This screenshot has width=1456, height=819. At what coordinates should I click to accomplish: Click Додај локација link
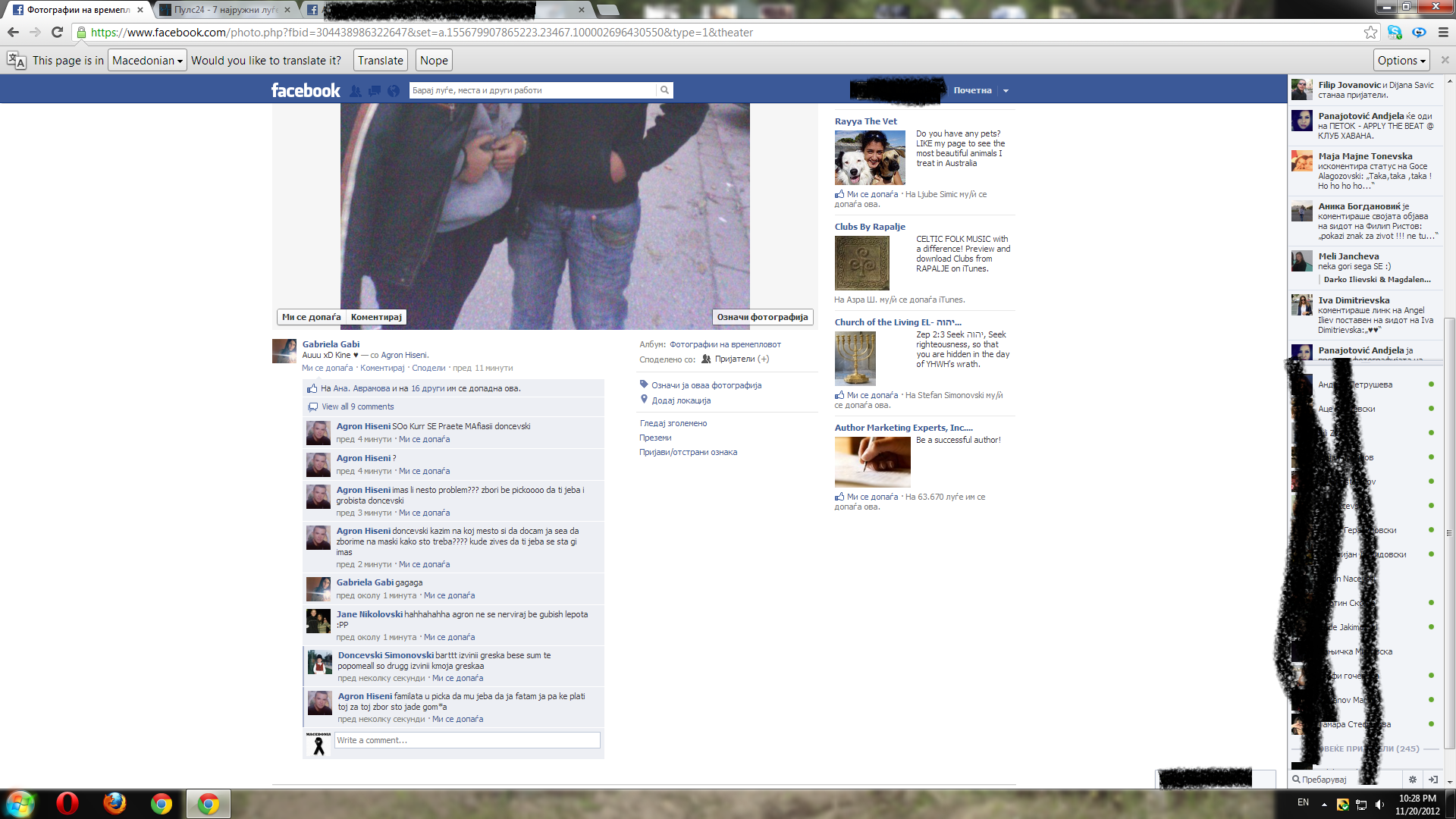pos(681,400)
